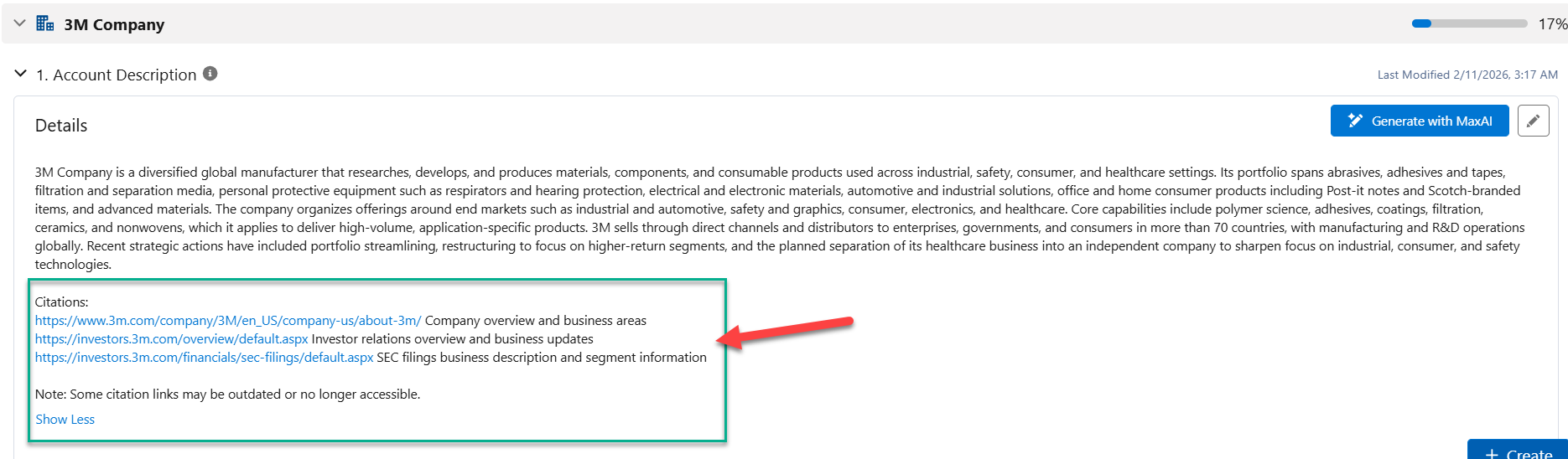Click the pencil edit icon
Image resolution: width=1568 pixels, height=459 pixels.
pos(1533,121)
